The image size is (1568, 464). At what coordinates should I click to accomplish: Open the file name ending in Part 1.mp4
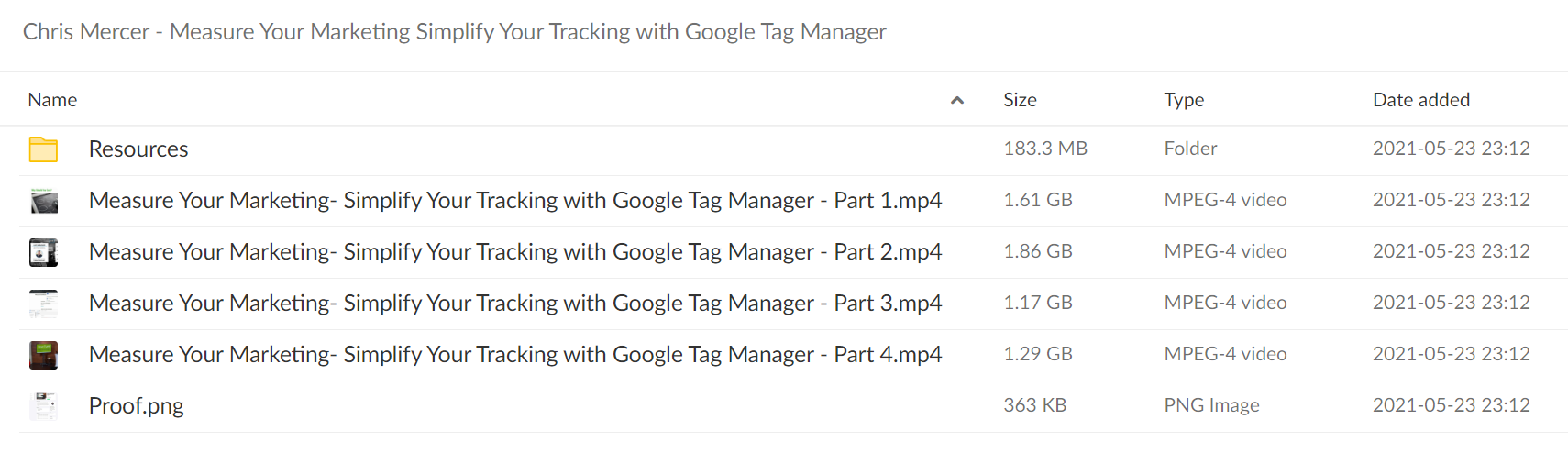point(515,200)
